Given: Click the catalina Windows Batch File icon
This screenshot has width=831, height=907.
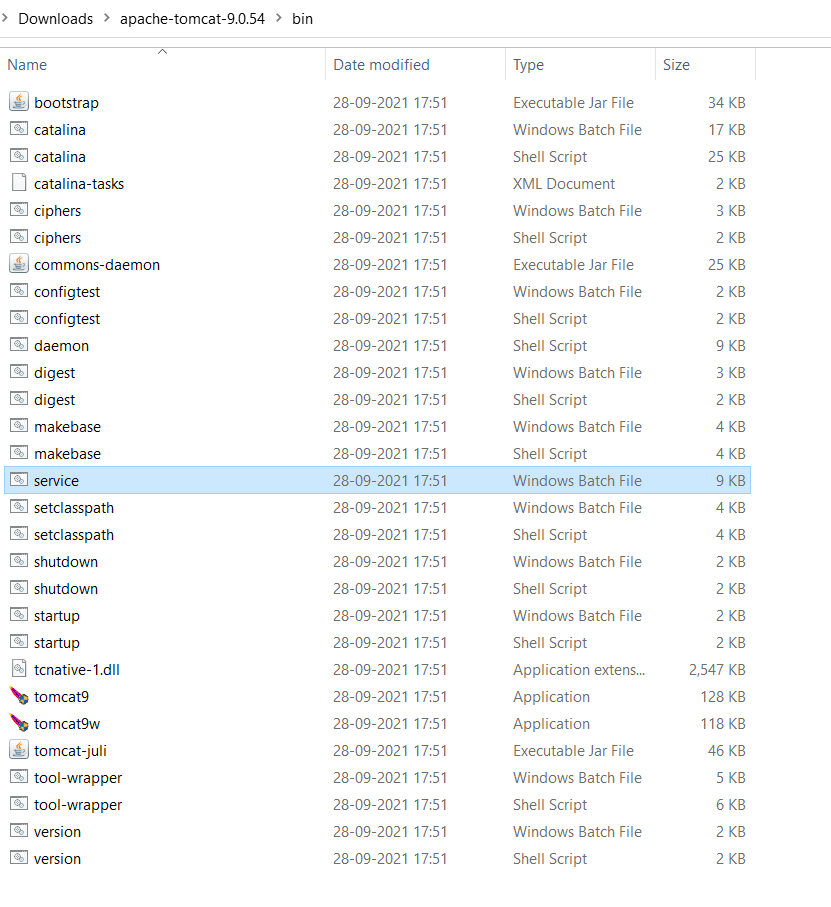Looking at the screenshot, I should (19, 129).
